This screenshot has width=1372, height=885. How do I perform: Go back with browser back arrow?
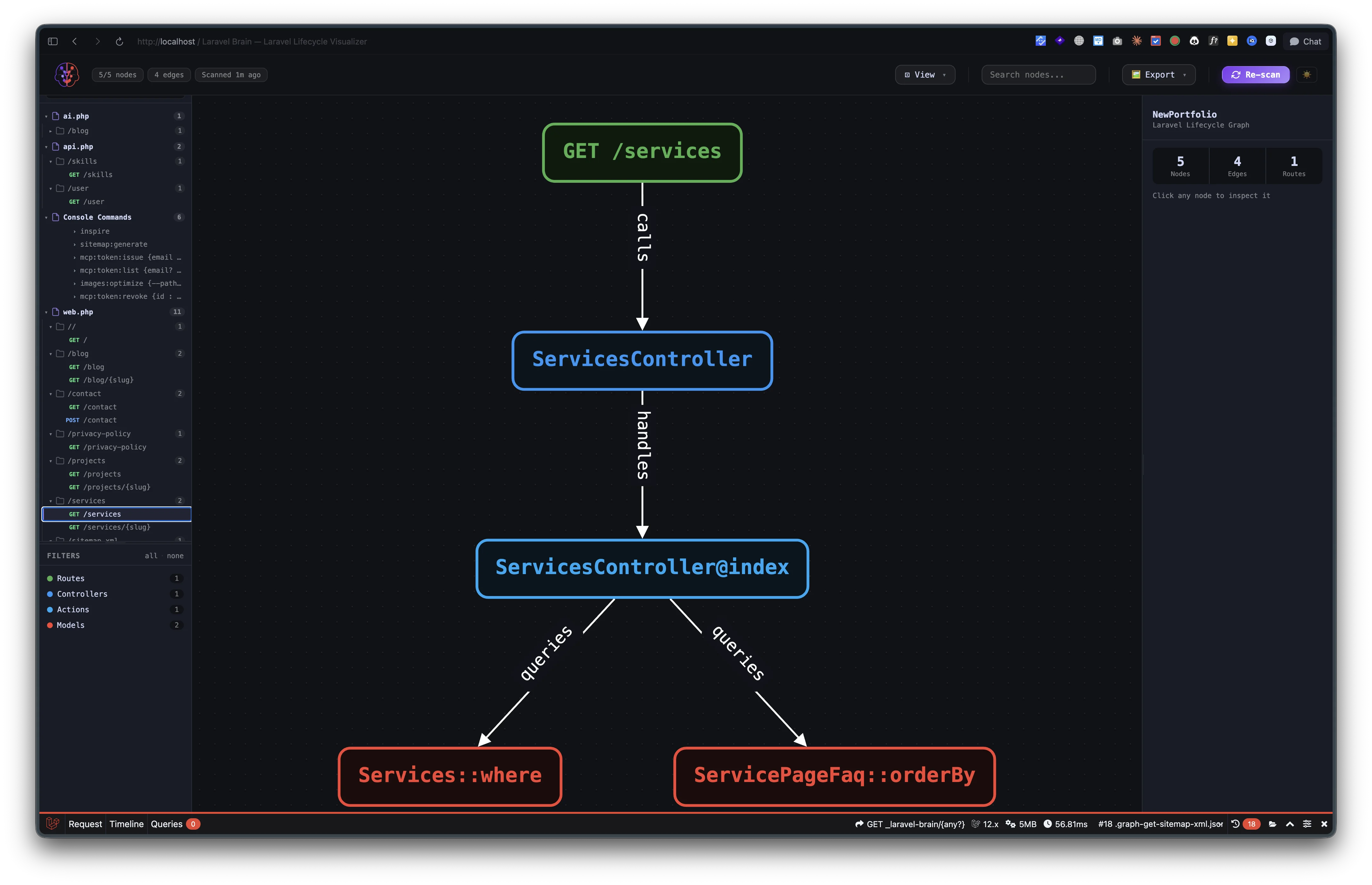(x=75, y=41)
